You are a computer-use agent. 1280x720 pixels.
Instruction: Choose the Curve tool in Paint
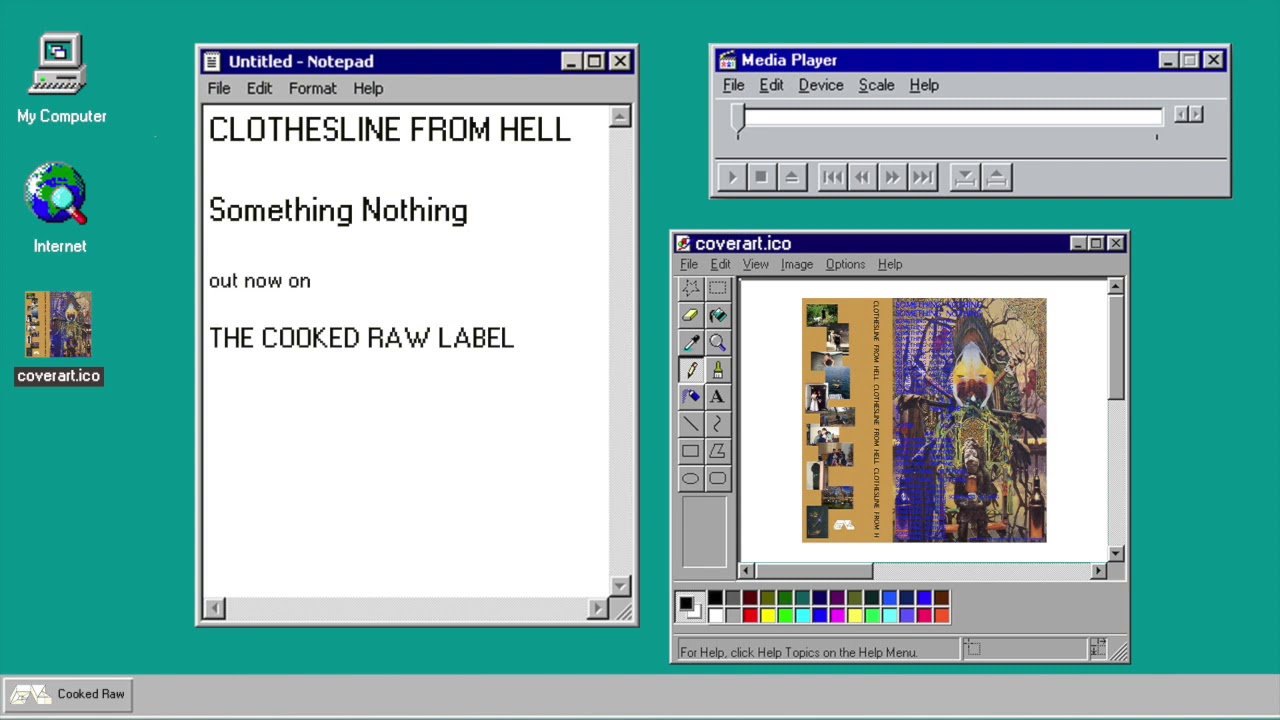(717, 423)
